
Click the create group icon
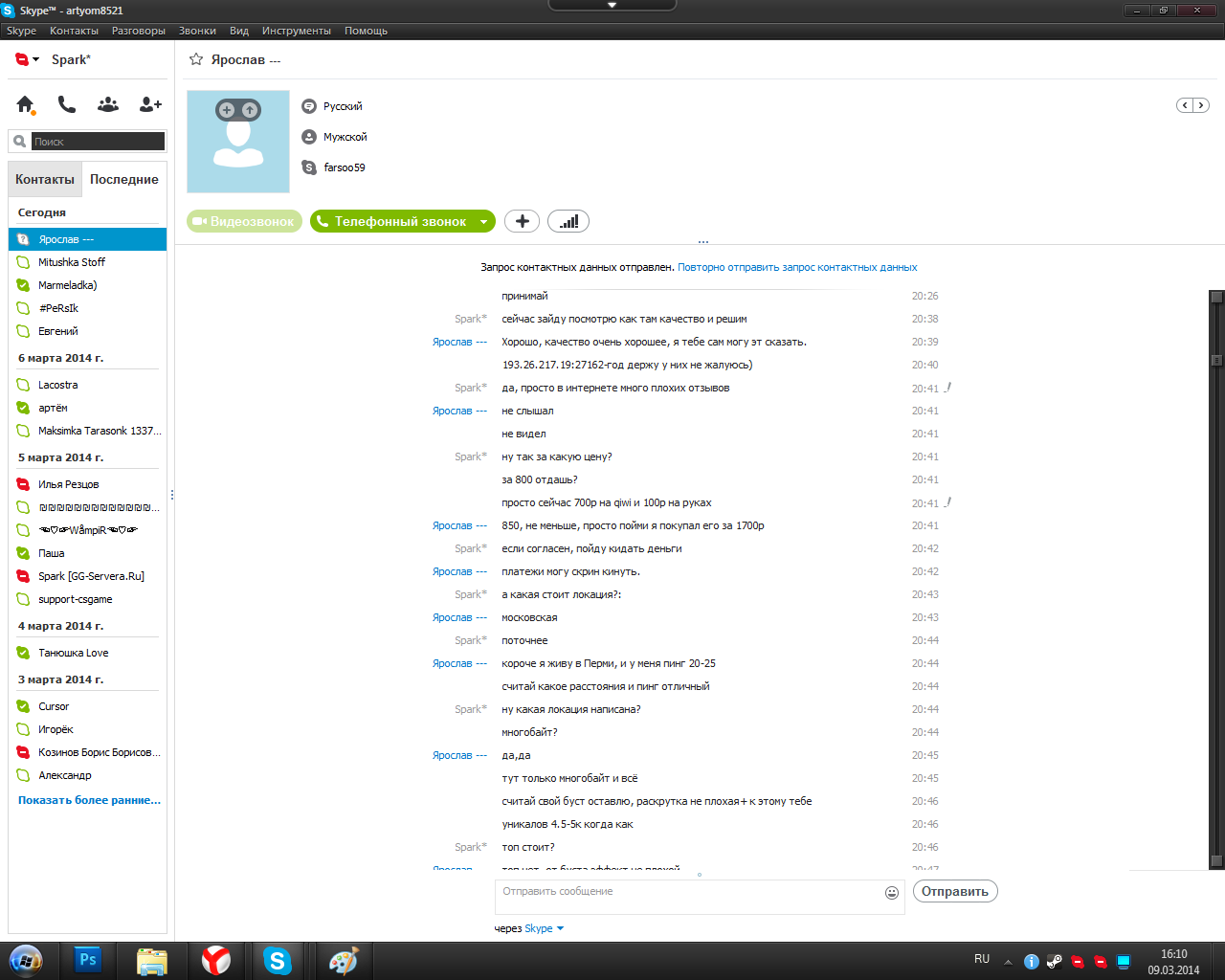point(108,104)
